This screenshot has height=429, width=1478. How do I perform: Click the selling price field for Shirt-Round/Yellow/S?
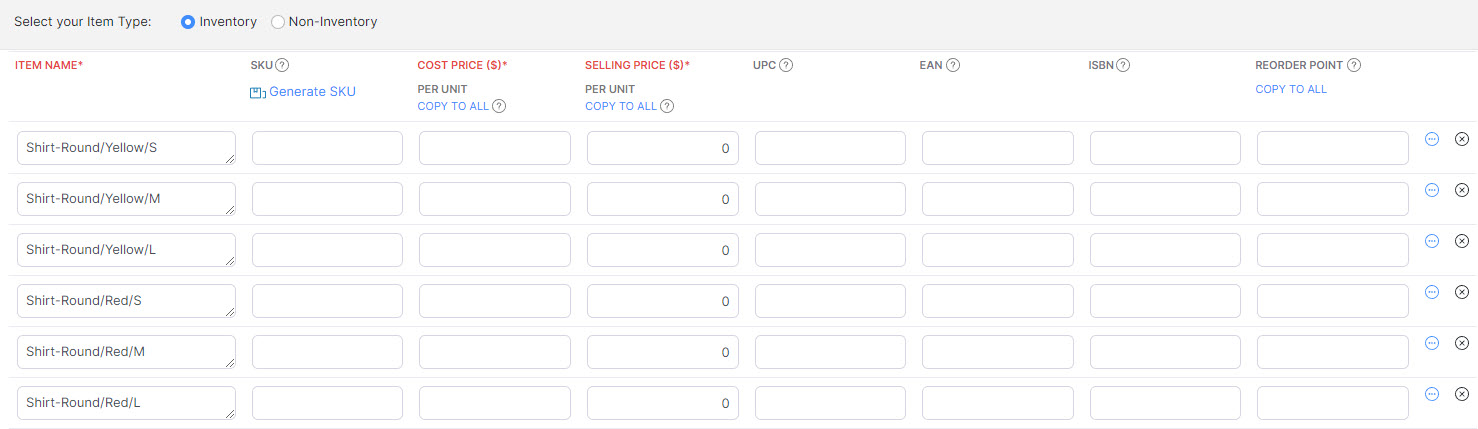663,148
